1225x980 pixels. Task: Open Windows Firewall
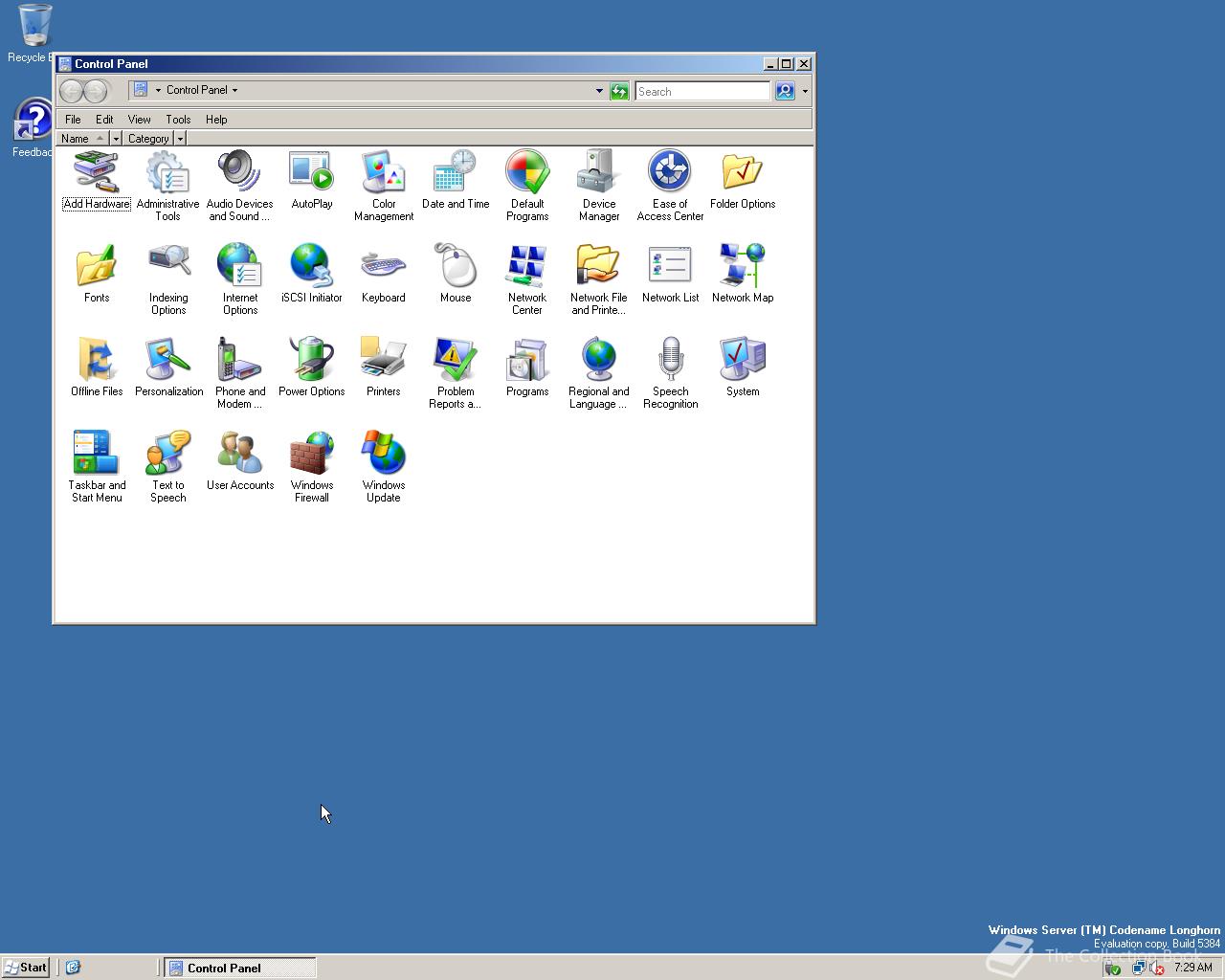312,467
